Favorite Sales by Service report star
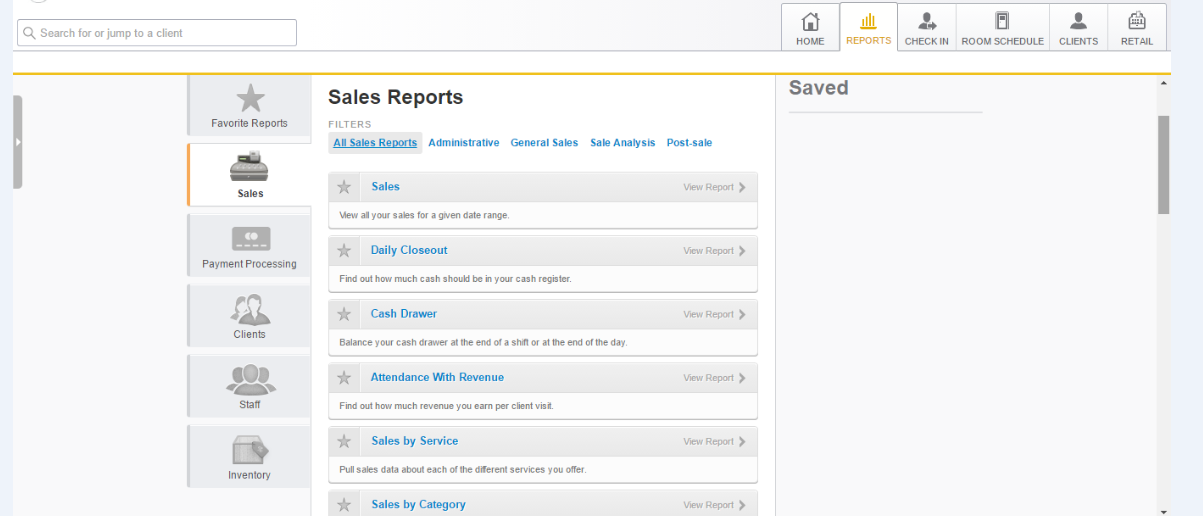The height and width of the screenshot is (516, 1203). coord(344,441)
